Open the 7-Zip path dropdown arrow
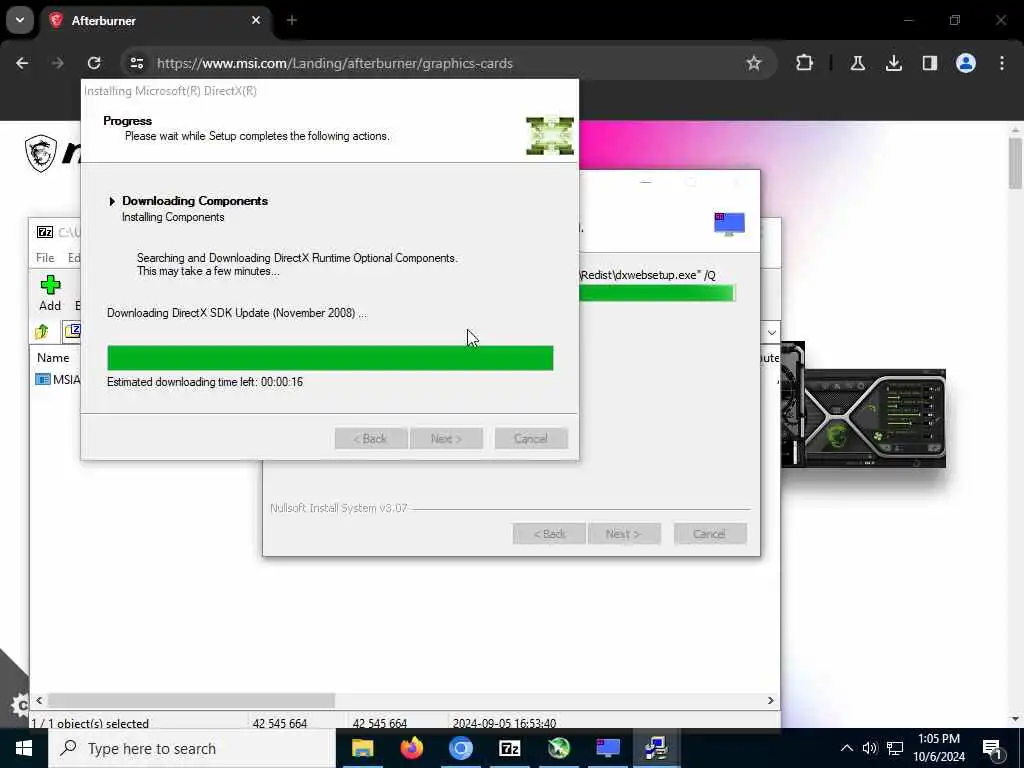Image resolution: width=1024 pixels, height=768 pixels. (771, 332)
